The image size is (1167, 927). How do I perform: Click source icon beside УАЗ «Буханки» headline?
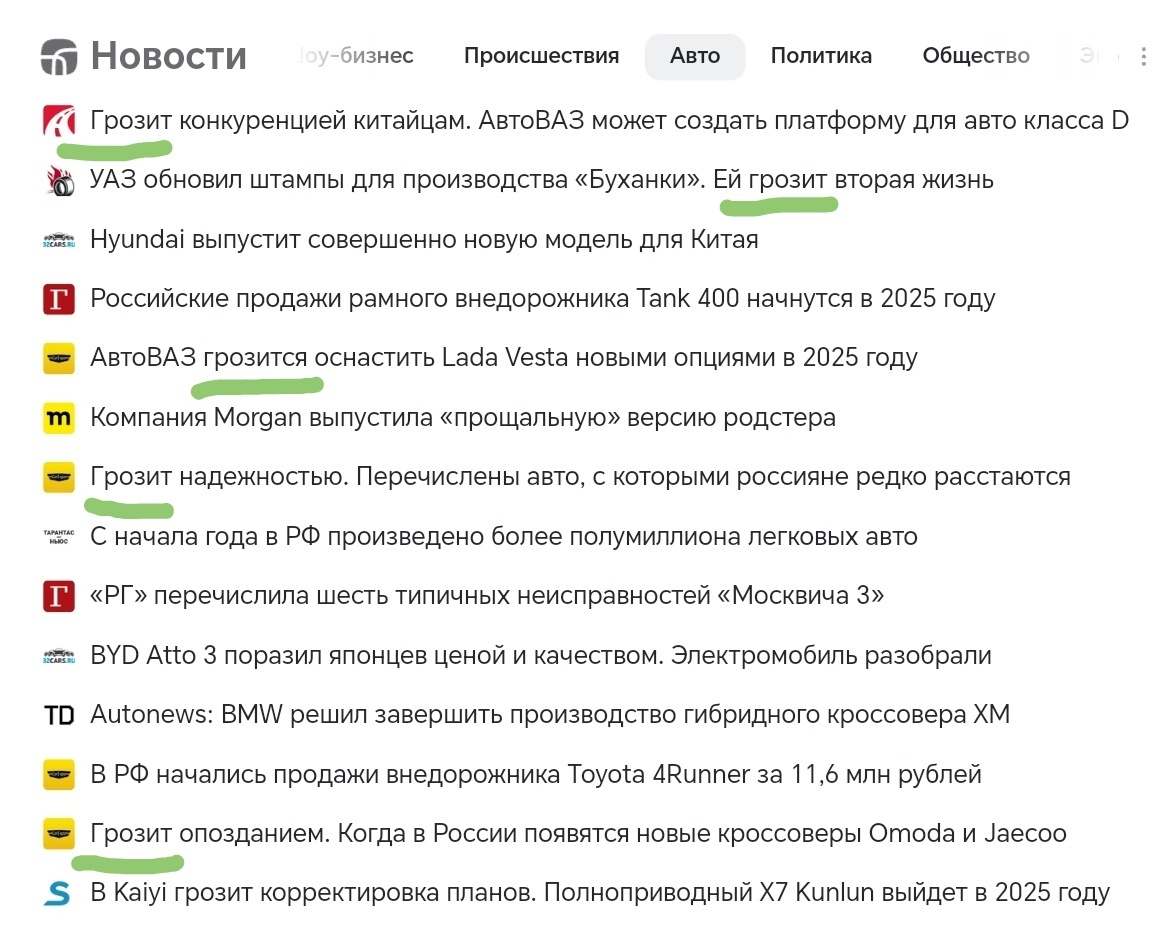[x=59, y=180]
